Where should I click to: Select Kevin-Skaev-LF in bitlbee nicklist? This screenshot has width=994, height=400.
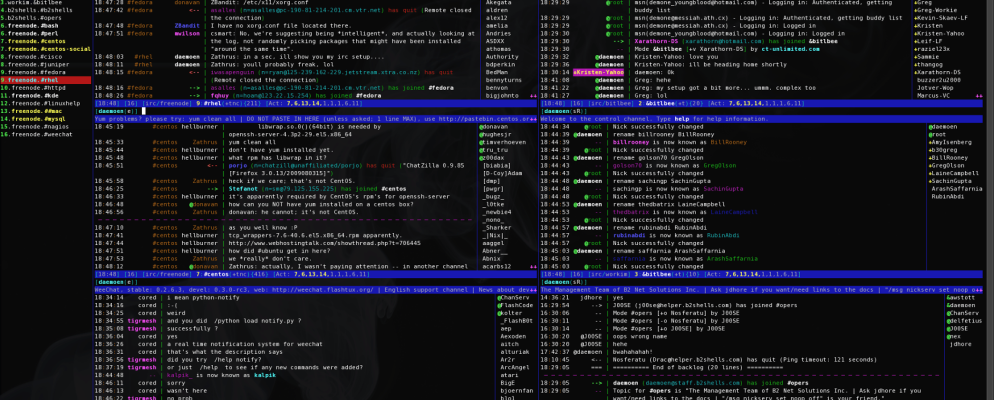tap(941, 18)
